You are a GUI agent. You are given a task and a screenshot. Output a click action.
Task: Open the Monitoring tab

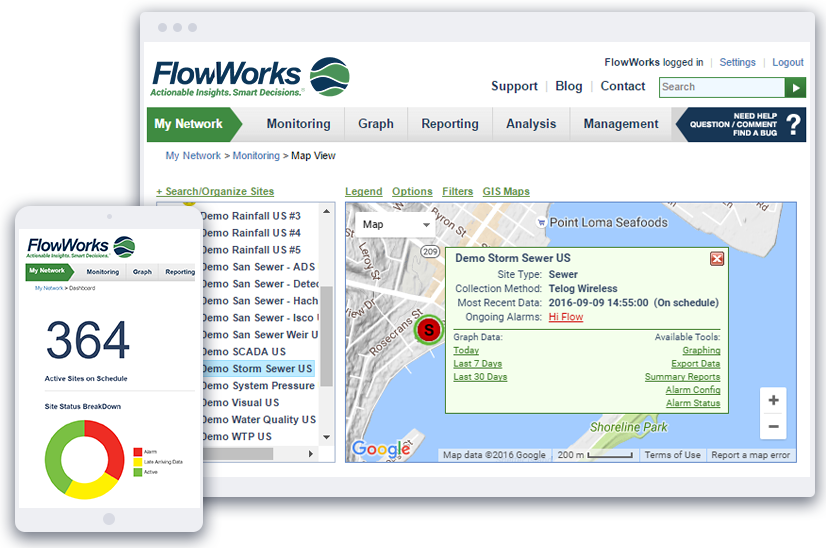[298, 124]
